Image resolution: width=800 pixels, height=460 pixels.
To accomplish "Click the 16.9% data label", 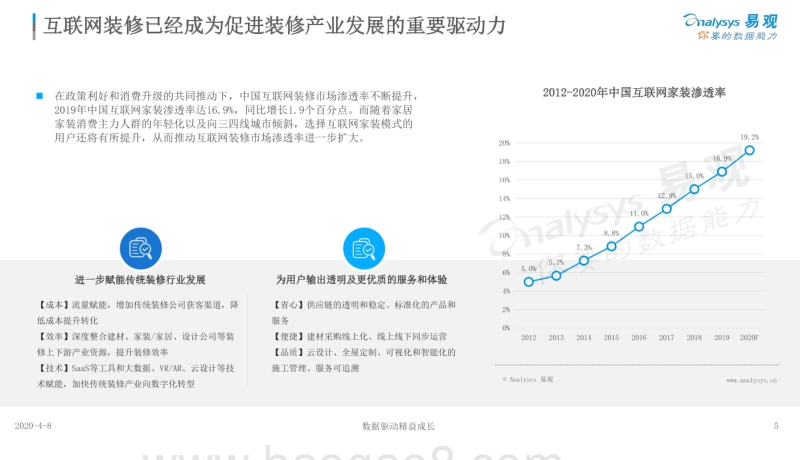I will point(722,159).
